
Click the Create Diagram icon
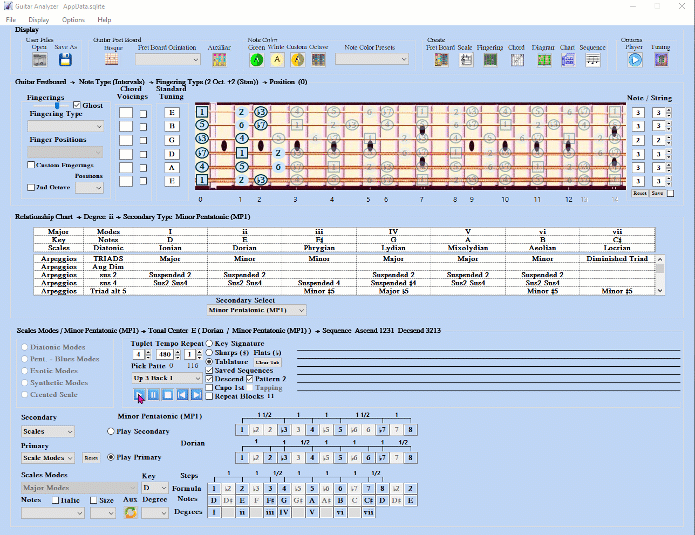point(544,59)
